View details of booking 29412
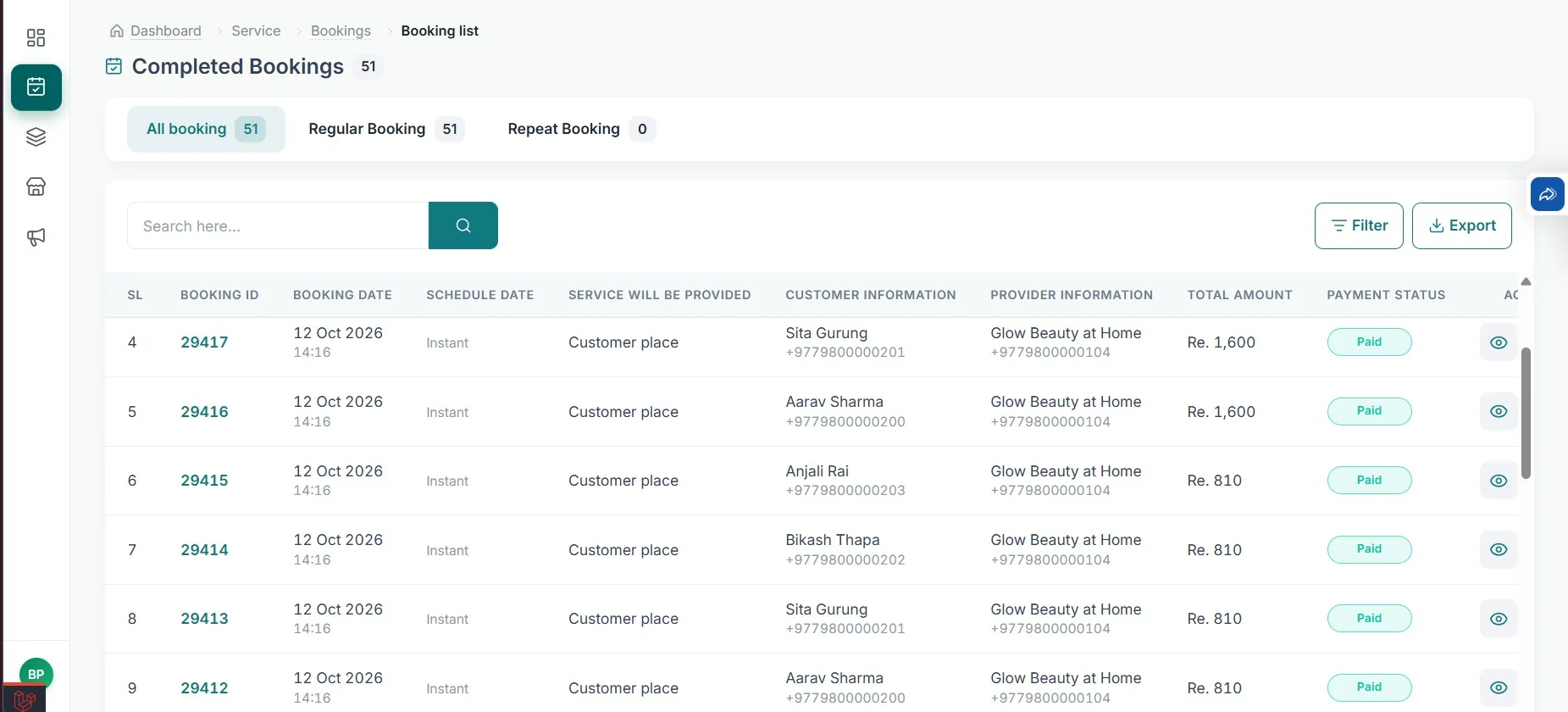 coord(1499,687)
